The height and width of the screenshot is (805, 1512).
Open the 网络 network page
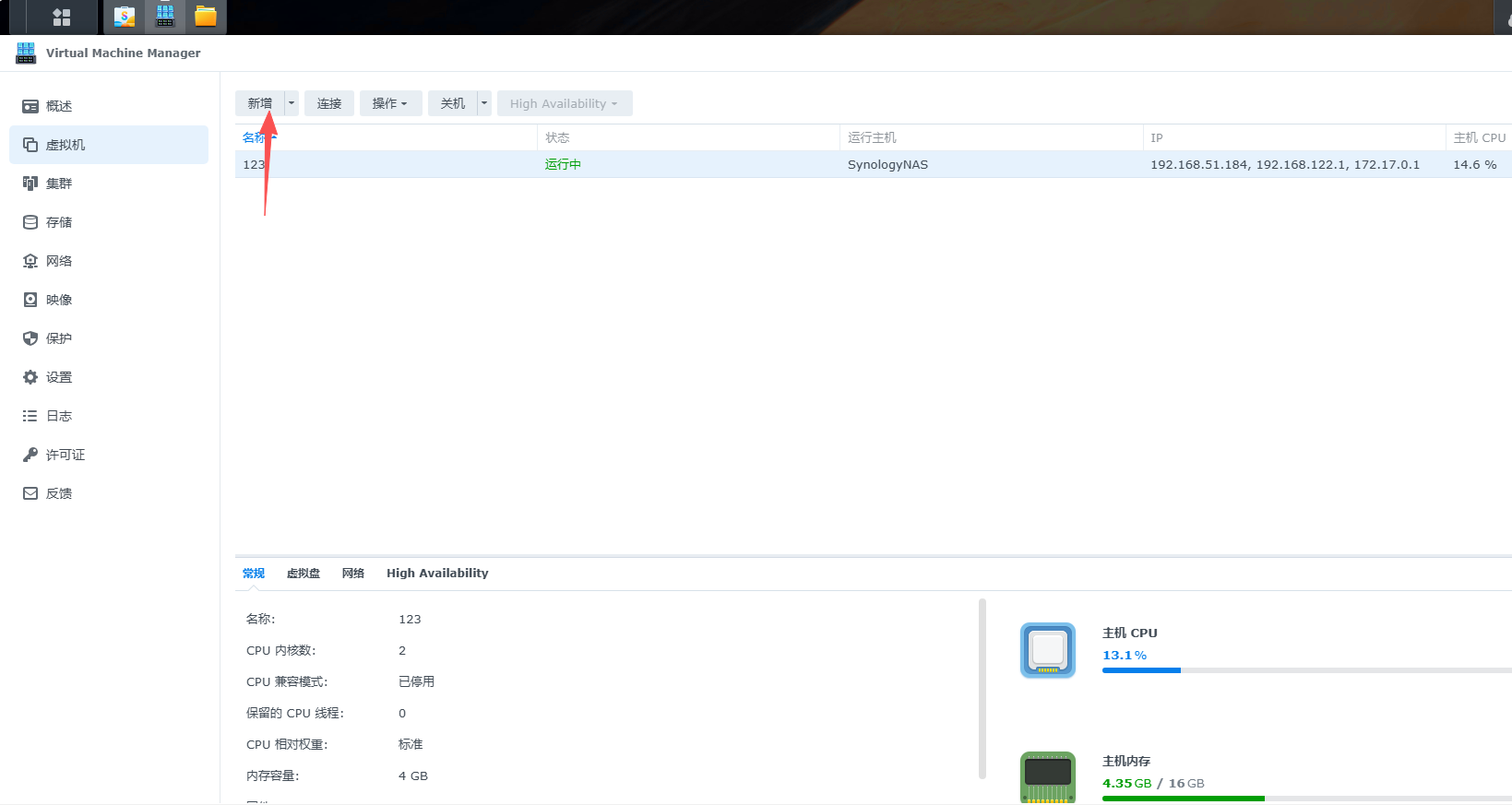(x=109, y=261)
